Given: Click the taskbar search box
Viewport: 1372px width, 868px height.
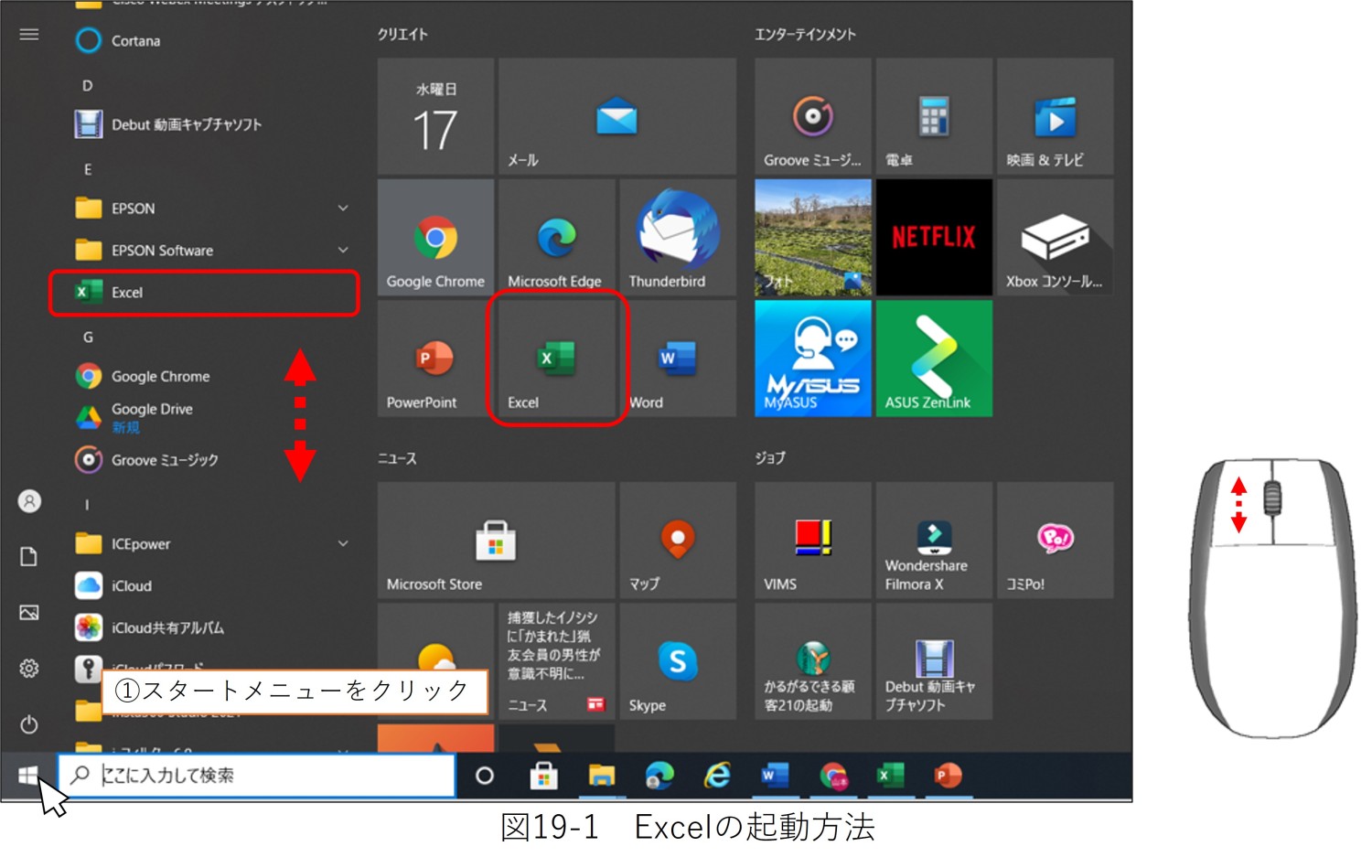Looking at the screenshot, I should point(257,776).
